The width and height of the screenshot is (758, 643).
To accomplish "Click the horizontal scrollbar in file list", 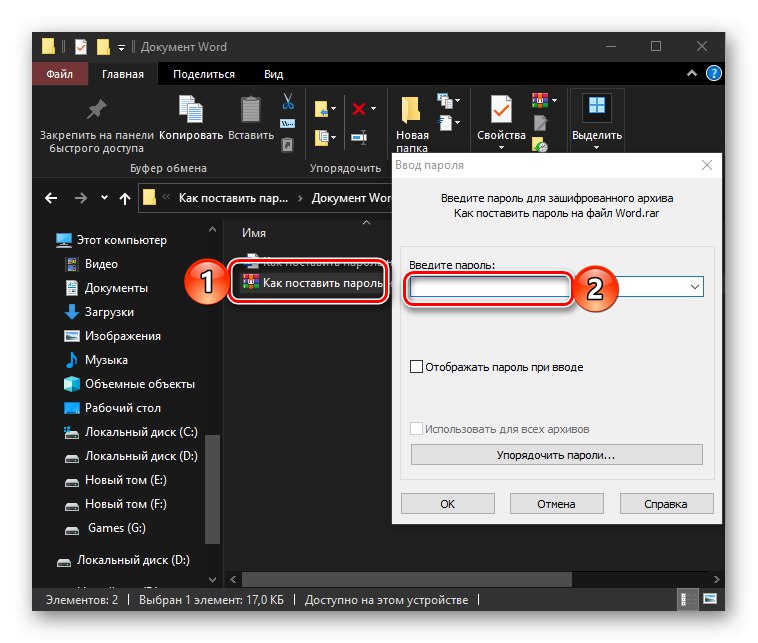I will [x=407, y=579].
